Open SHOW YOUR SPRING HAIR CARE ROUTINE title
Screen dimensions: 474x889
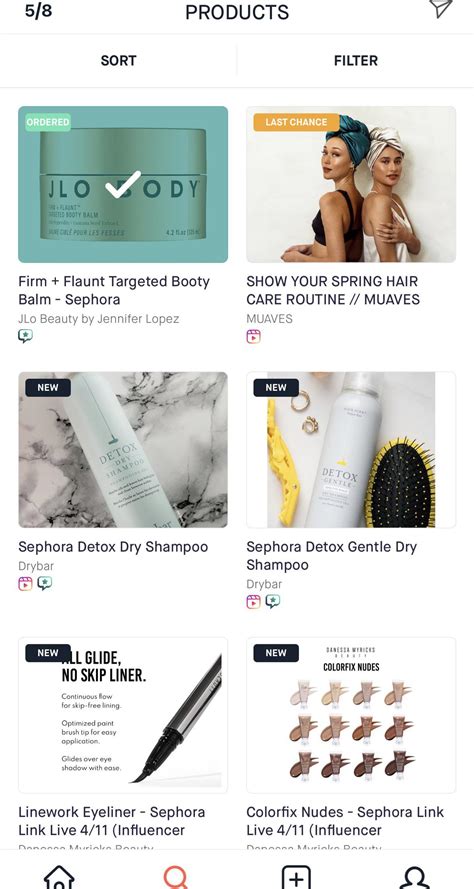click(333, 290)
